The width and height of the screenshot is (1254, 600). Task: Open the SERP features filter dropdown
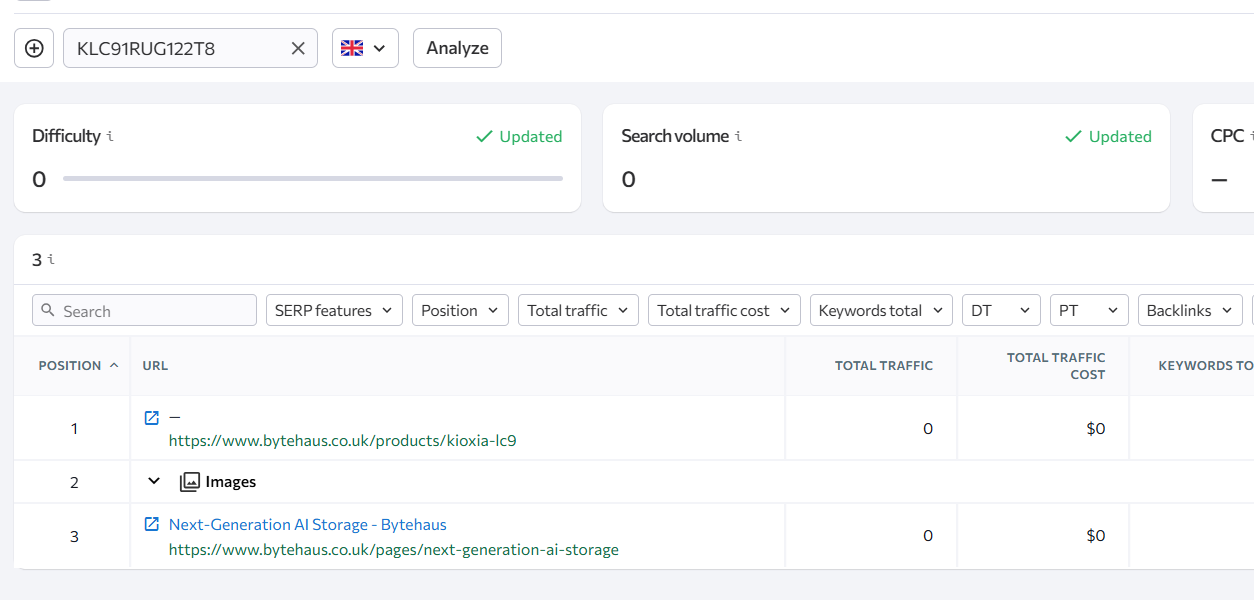point(334,311)
